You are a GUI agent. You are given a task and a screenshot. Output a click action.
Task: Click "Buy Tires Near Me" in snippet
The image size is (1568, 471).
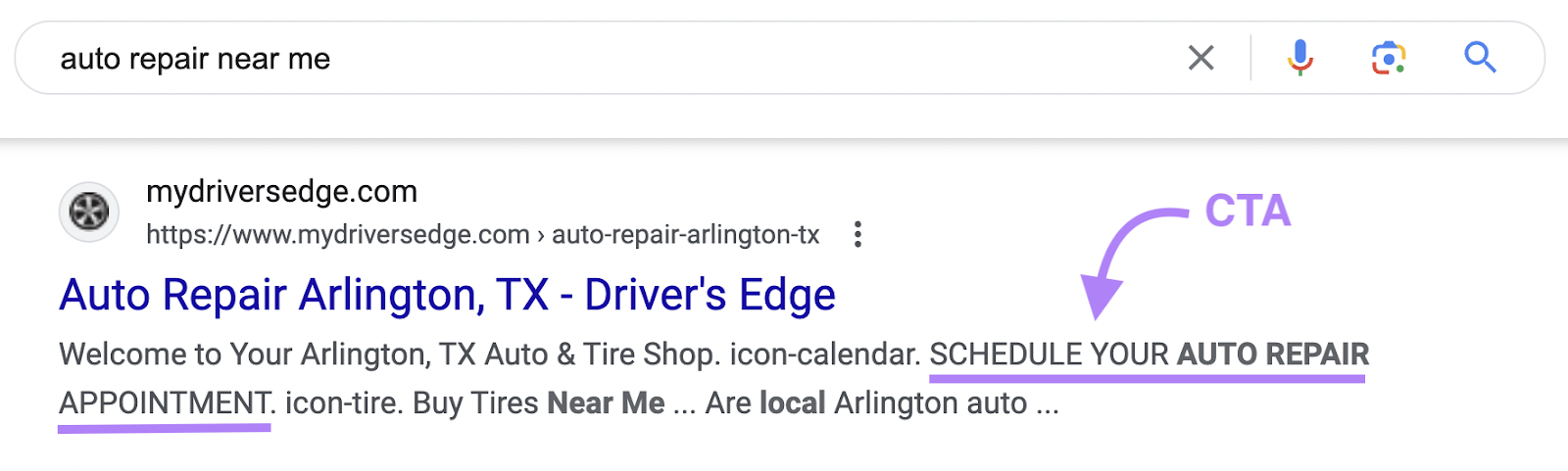click(x=538, y=403)
